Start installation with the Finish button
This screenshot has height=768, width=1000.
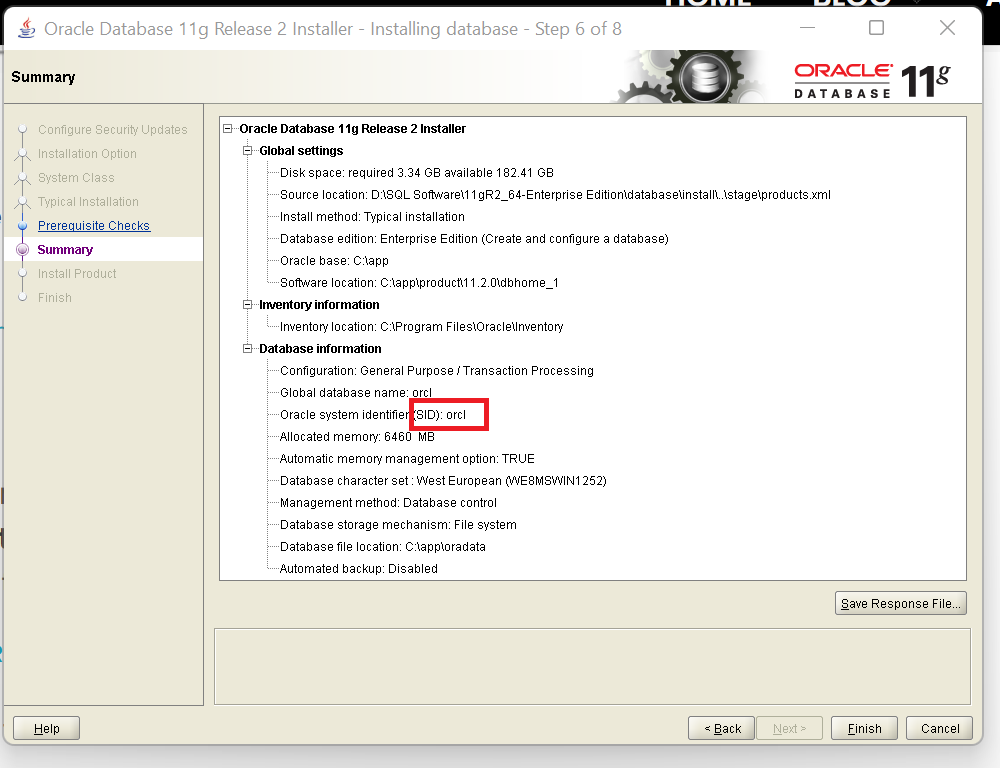click(864, 728)
